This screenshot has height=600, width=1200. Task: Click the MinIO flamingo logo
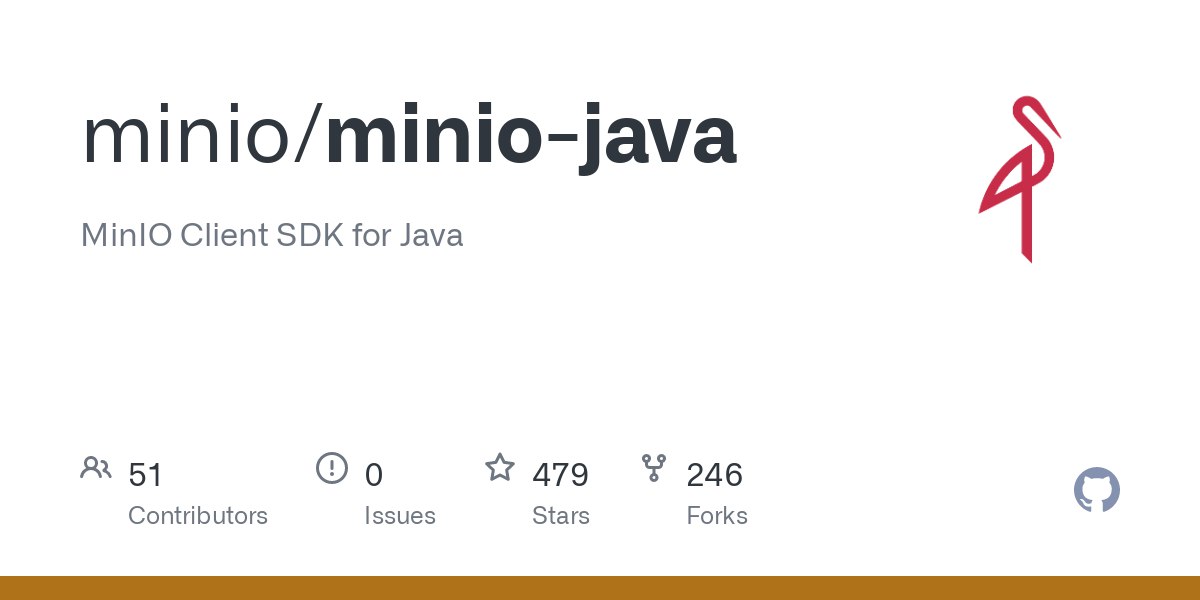[x=1020, y=180]
